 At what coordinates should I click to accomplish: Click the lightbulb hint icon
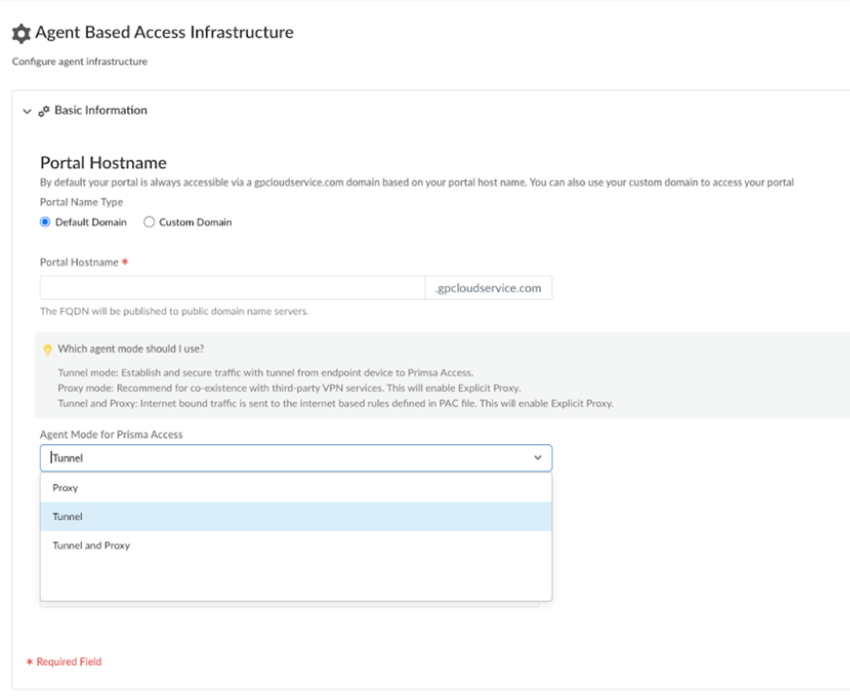coord(47,349)
